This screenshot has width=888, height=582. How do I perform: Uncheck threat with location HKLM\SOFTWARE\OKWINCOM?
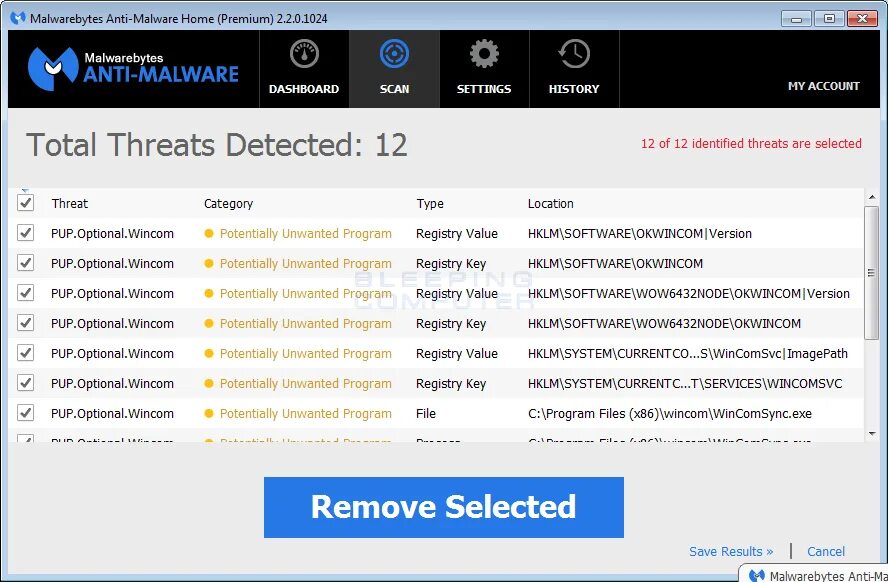point(25,263)
